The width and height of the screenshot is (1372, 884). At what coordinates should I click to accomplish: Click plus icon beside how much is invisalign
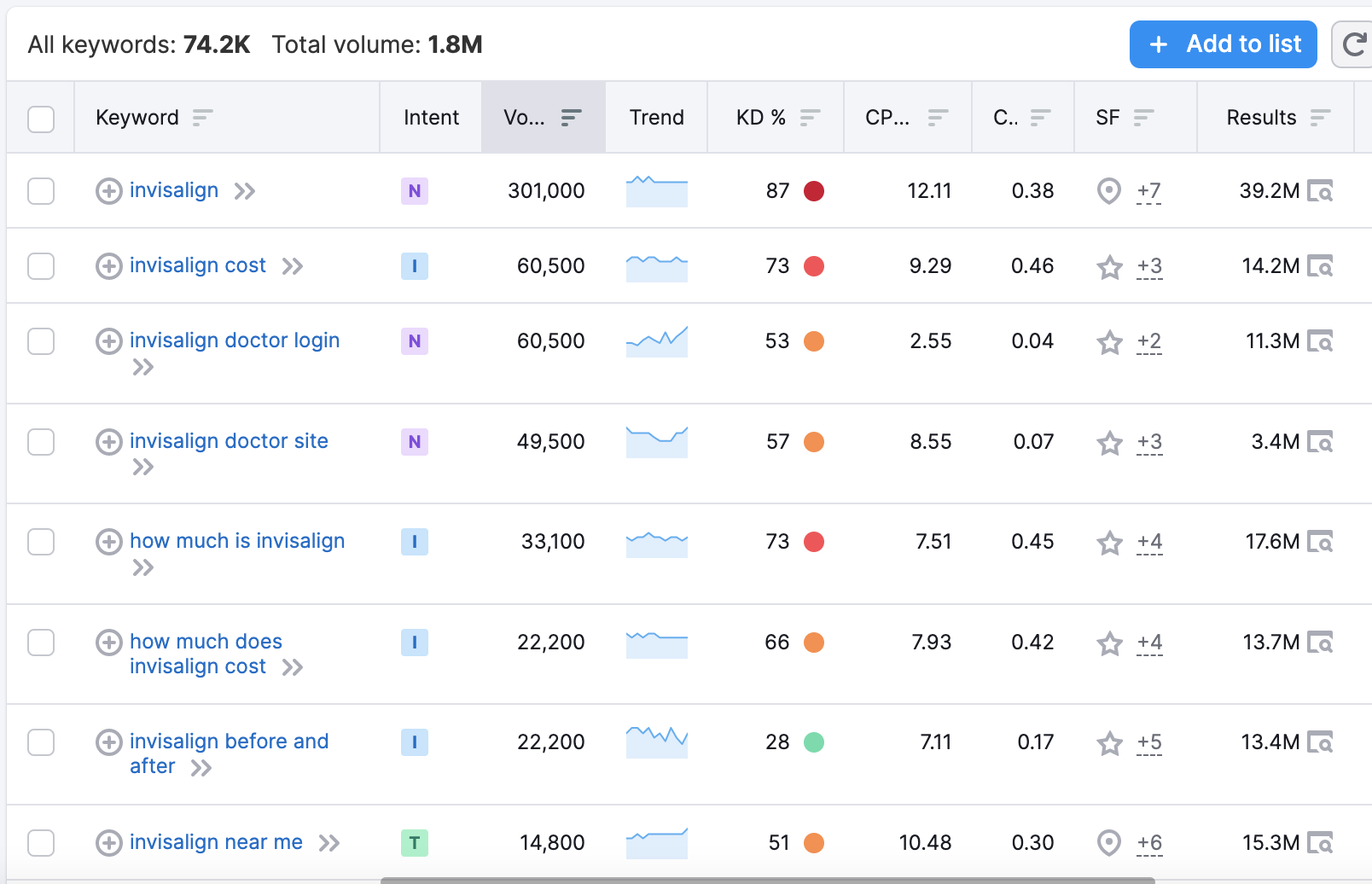coord(108,542)
